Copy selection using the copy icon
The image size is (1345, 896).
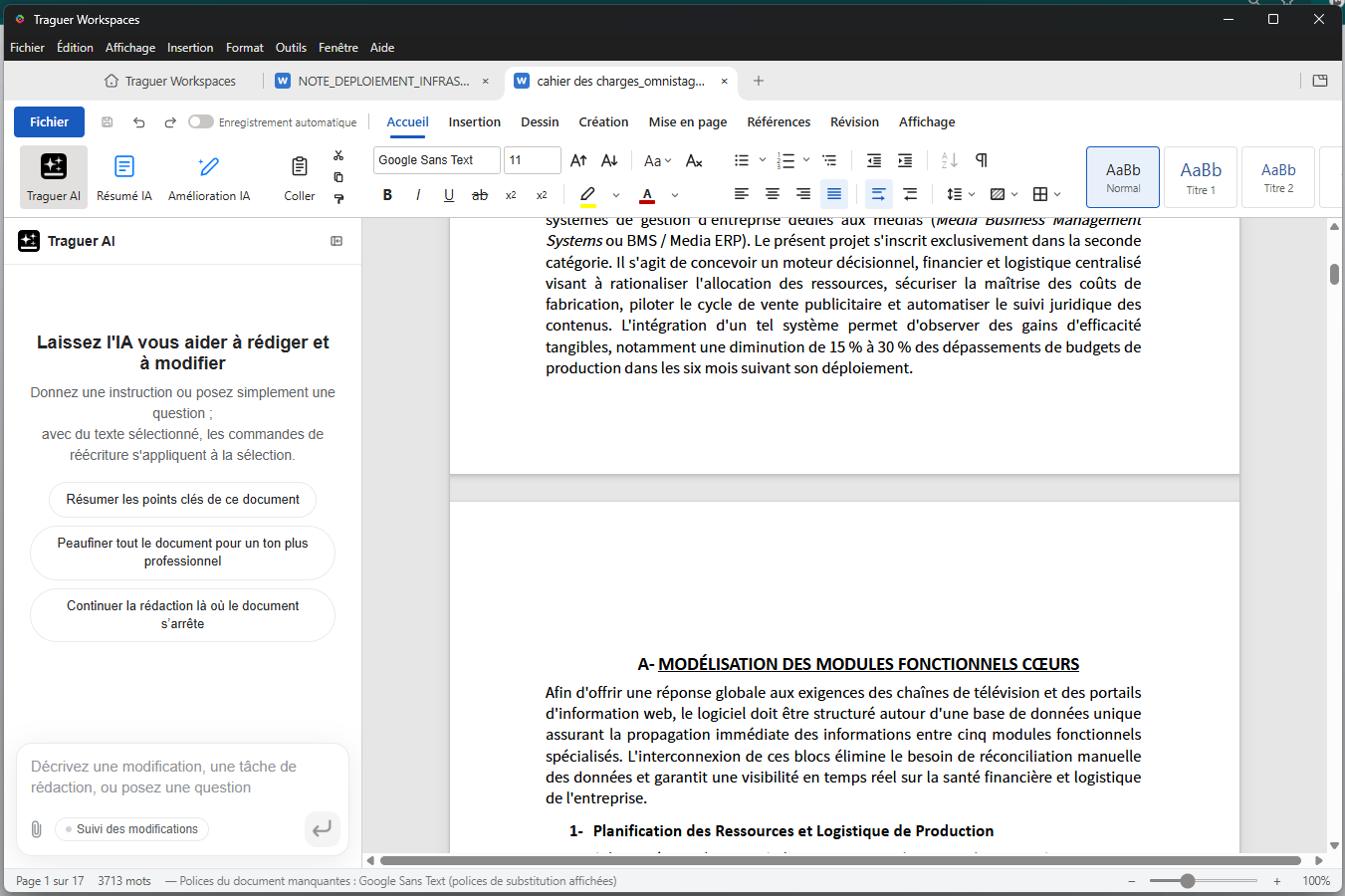[x=338, y=177]
